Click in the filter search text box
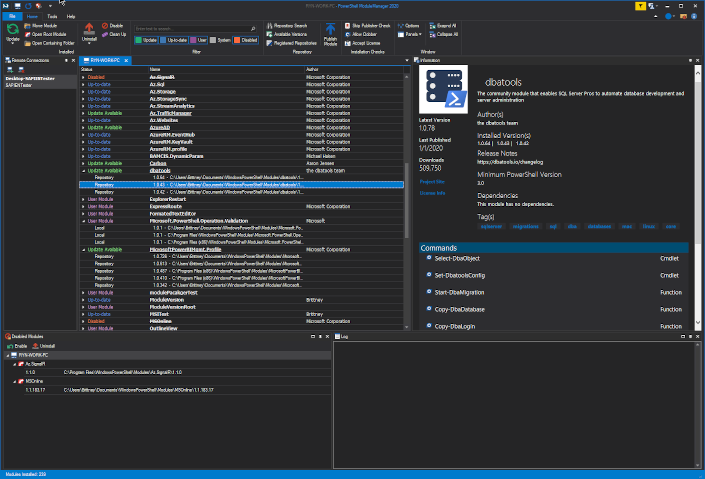 tap(191, 29)
